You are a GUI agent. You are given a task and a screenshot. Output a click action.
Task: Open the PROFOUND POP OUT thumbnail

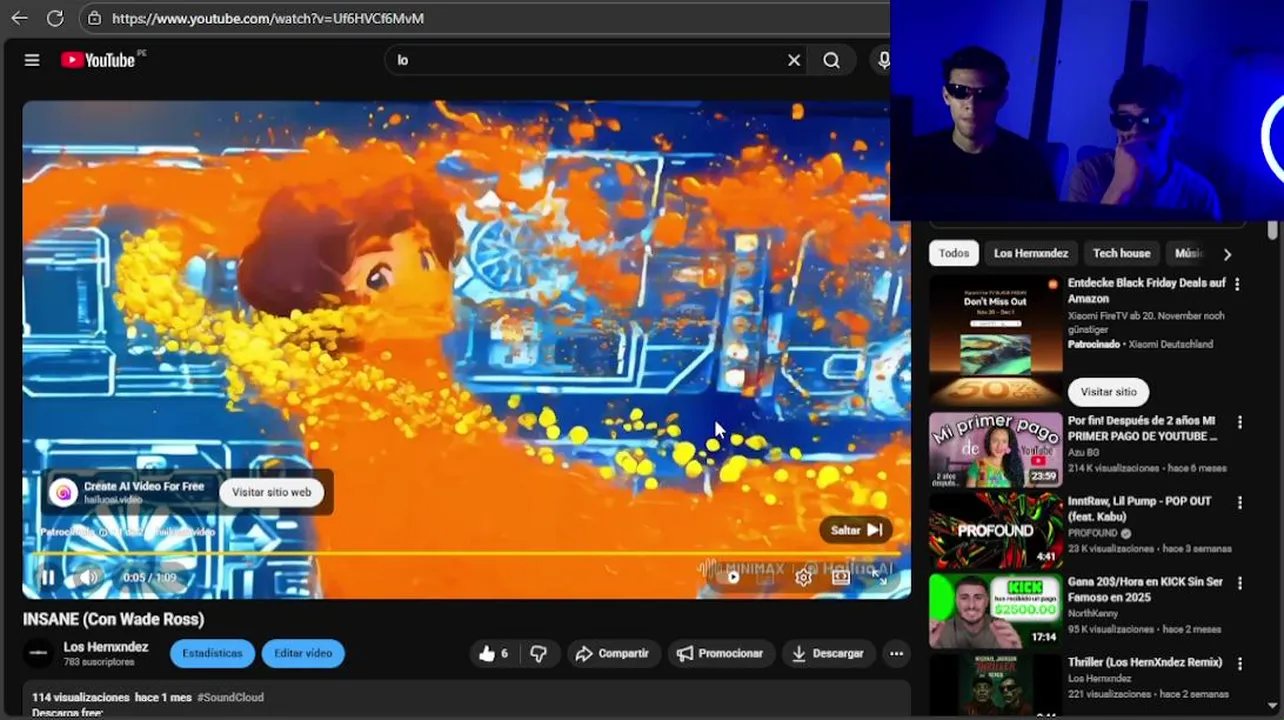pos(996,530)
